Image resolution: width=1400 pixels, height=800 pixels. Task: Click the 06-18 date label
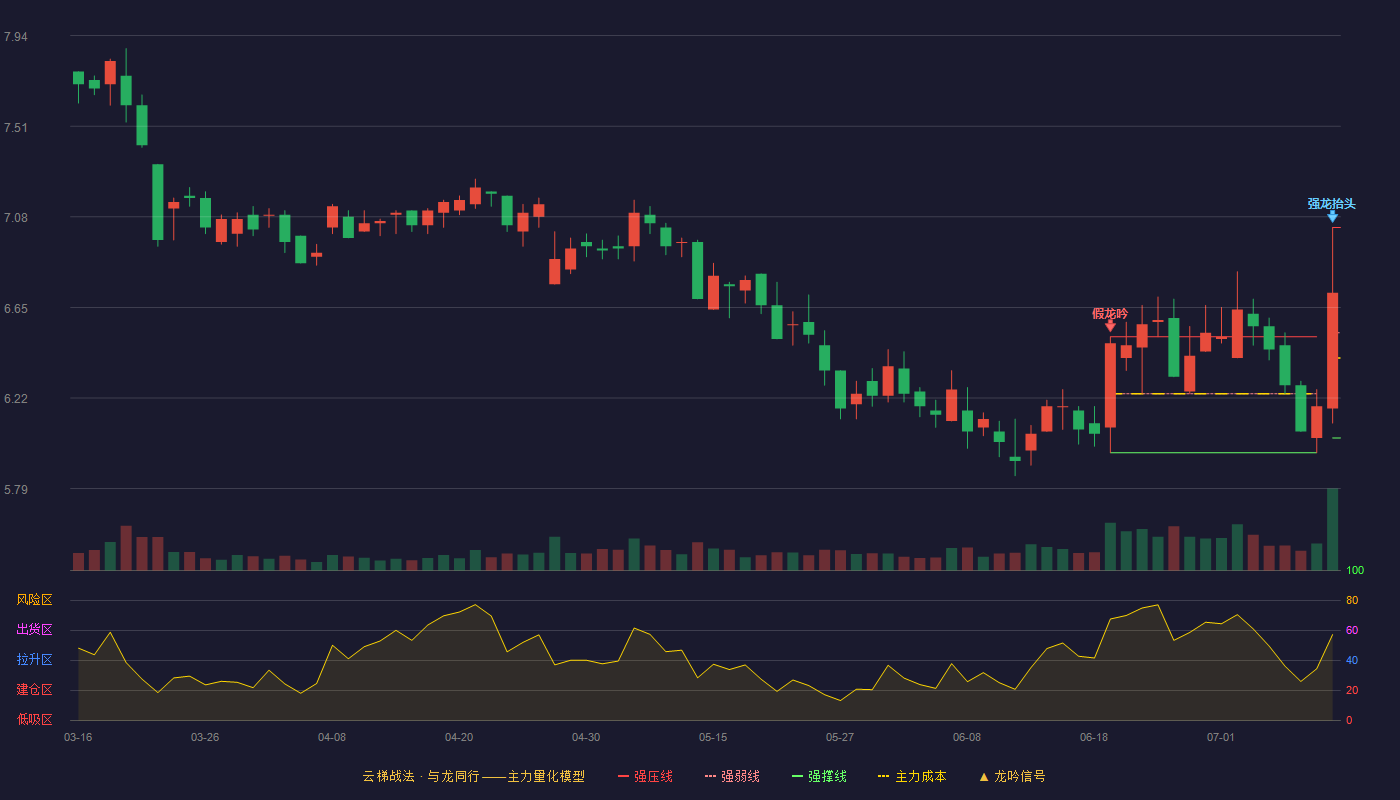coord(1094,737)
